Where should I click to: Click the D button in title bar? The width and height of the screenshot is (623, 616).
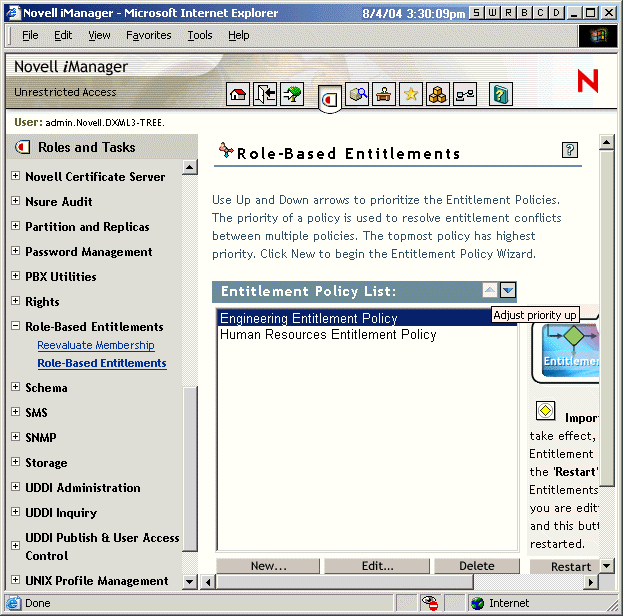(556, 13)
